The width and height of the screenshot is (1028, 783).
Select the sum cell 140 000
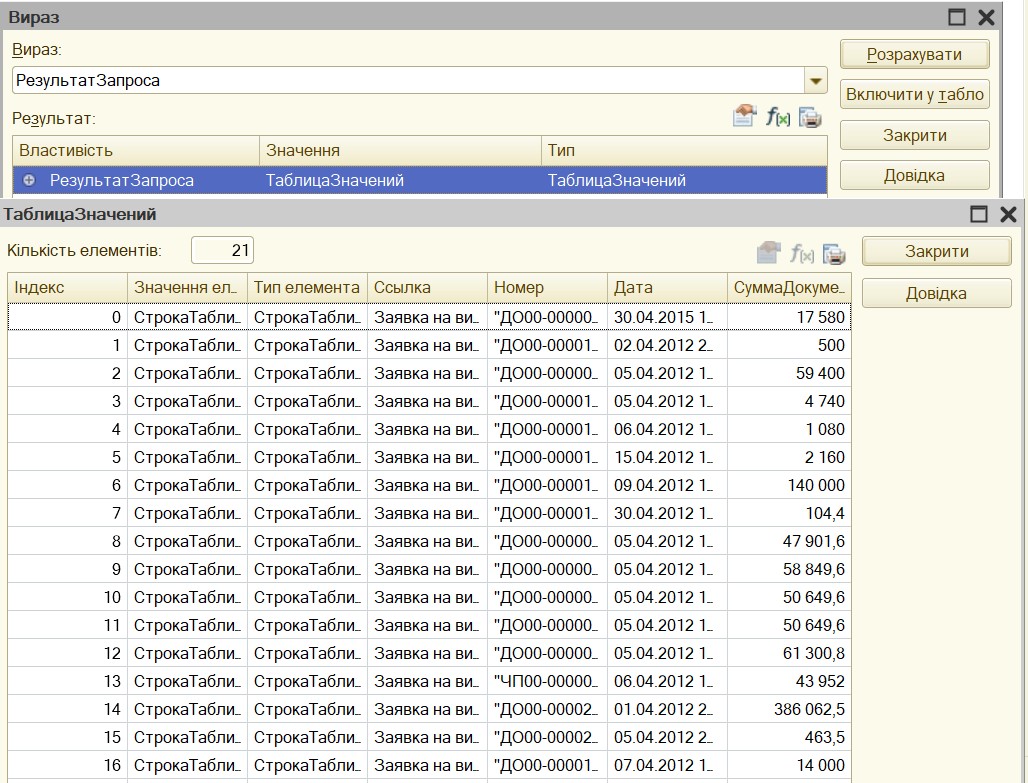pyautogui.click(x=789, y=485)
